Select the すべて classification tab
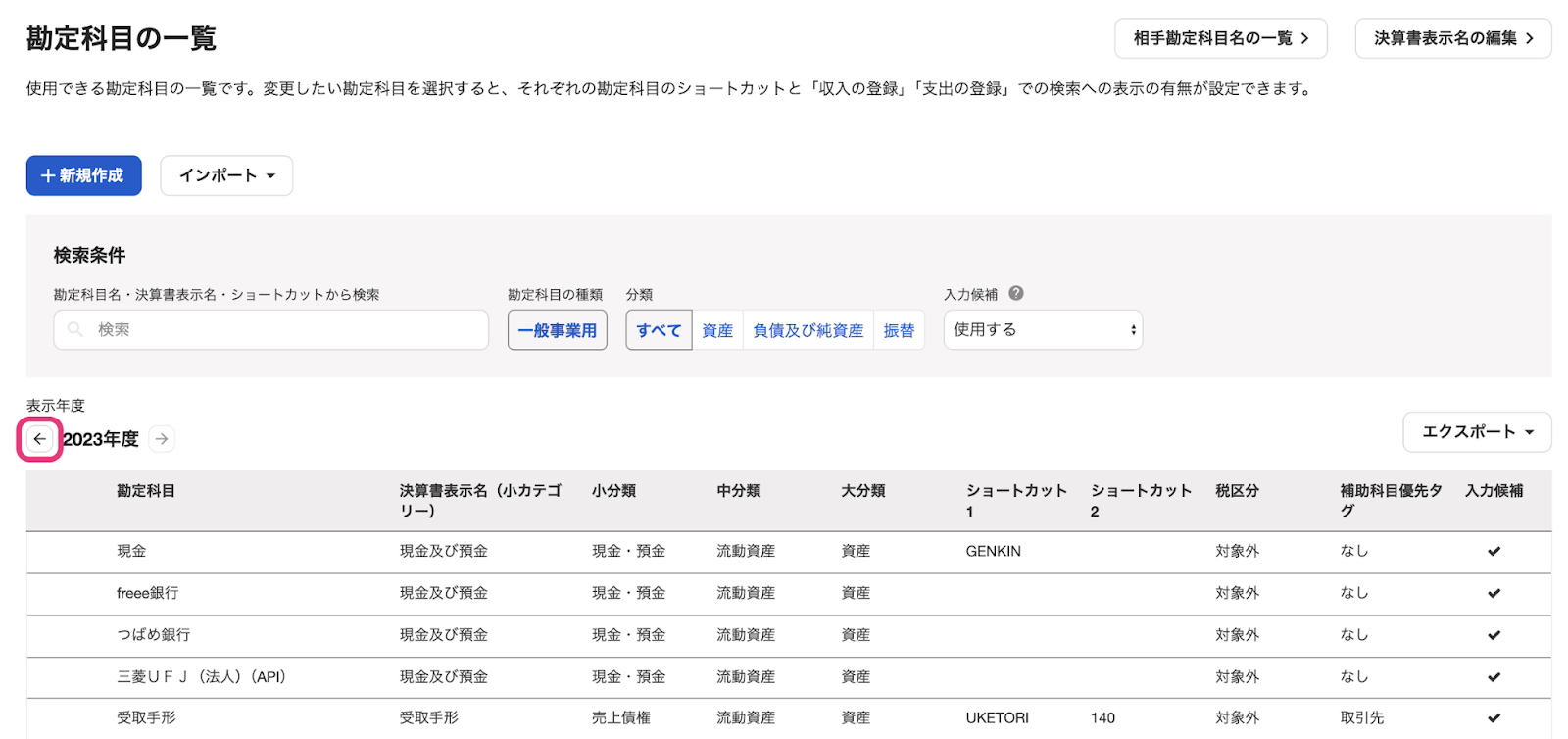Image resolution: width=1568 pixels, height=739 pixels. 659,330
